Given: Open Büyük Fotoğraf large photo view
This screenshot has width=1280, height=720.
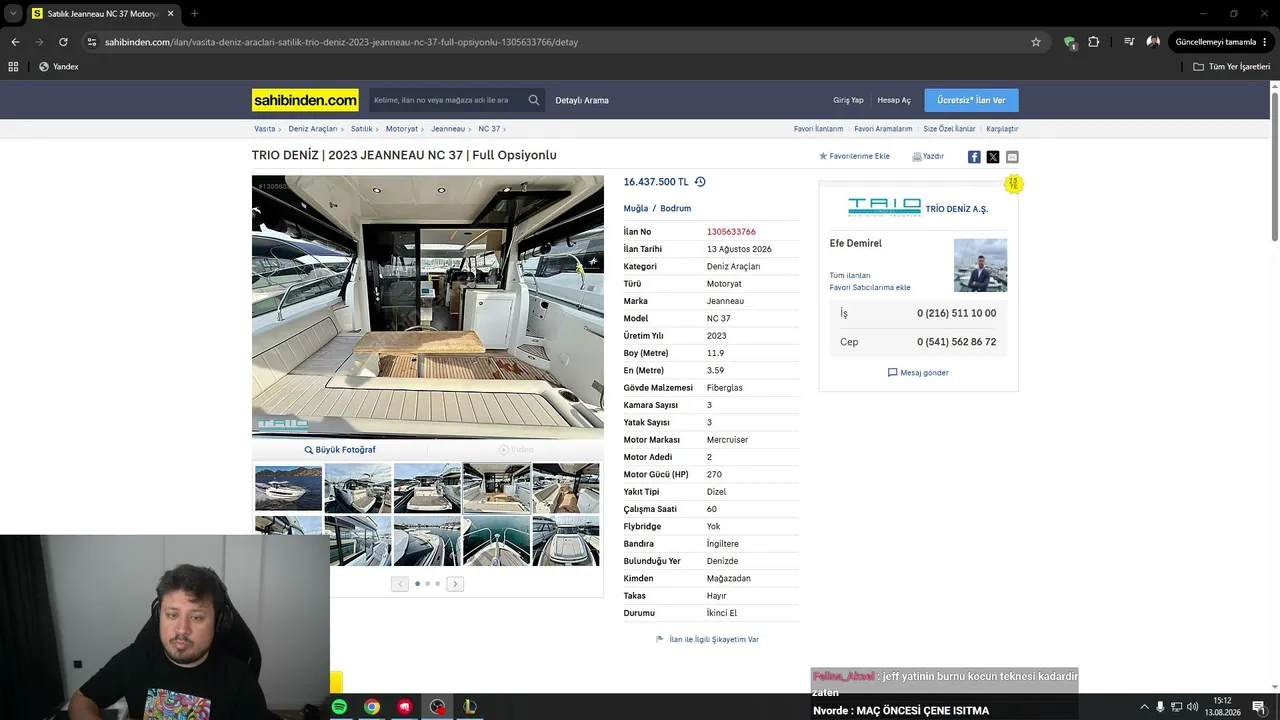Looking at the screenshot, I should pyautogui.click(x=340, y=450).
